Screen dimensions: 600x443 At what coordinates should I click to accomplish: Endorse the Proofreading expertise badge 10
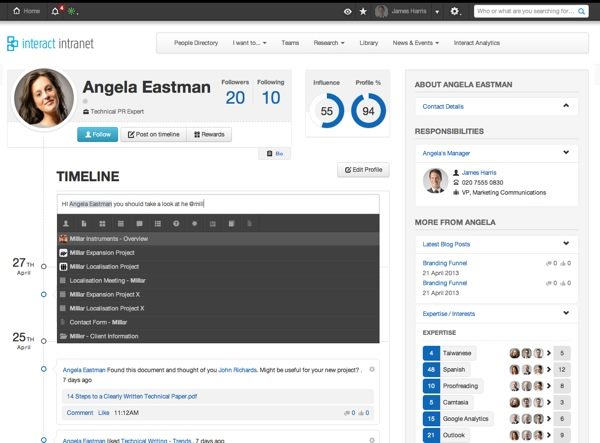[431, 386]
